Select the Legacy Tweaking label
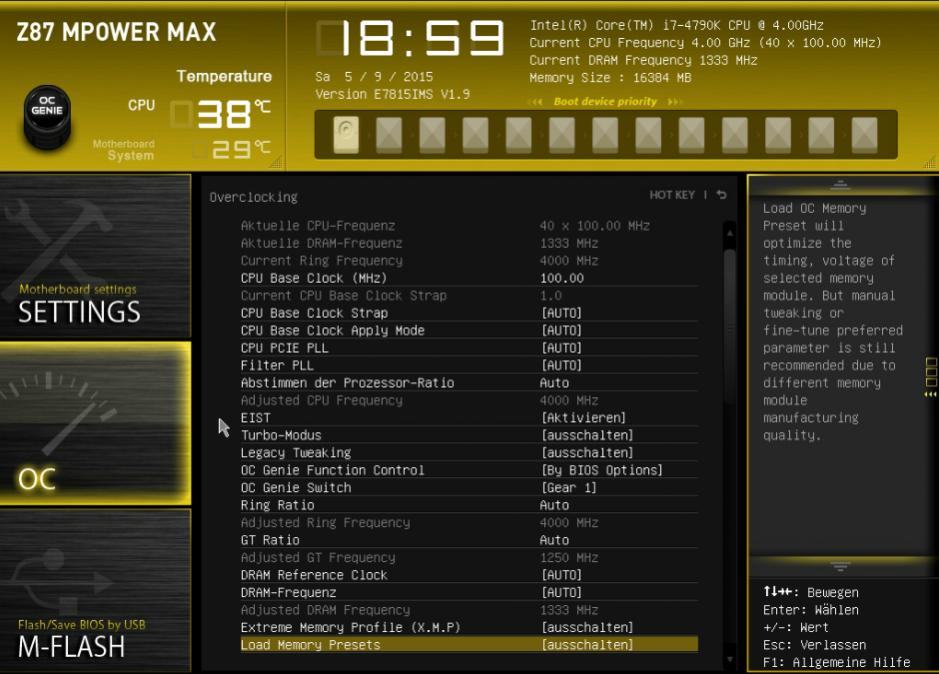939x674 pixels. click(296, 452)
